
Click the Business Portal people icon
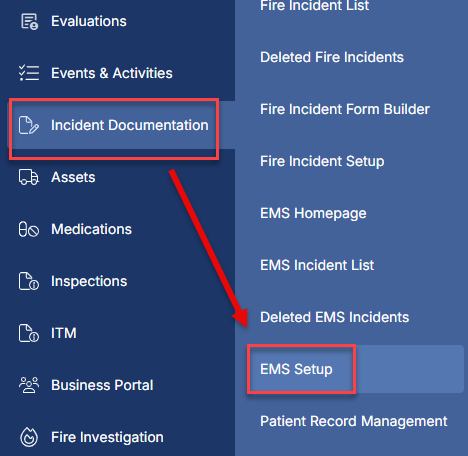click(x=29, y=385)
